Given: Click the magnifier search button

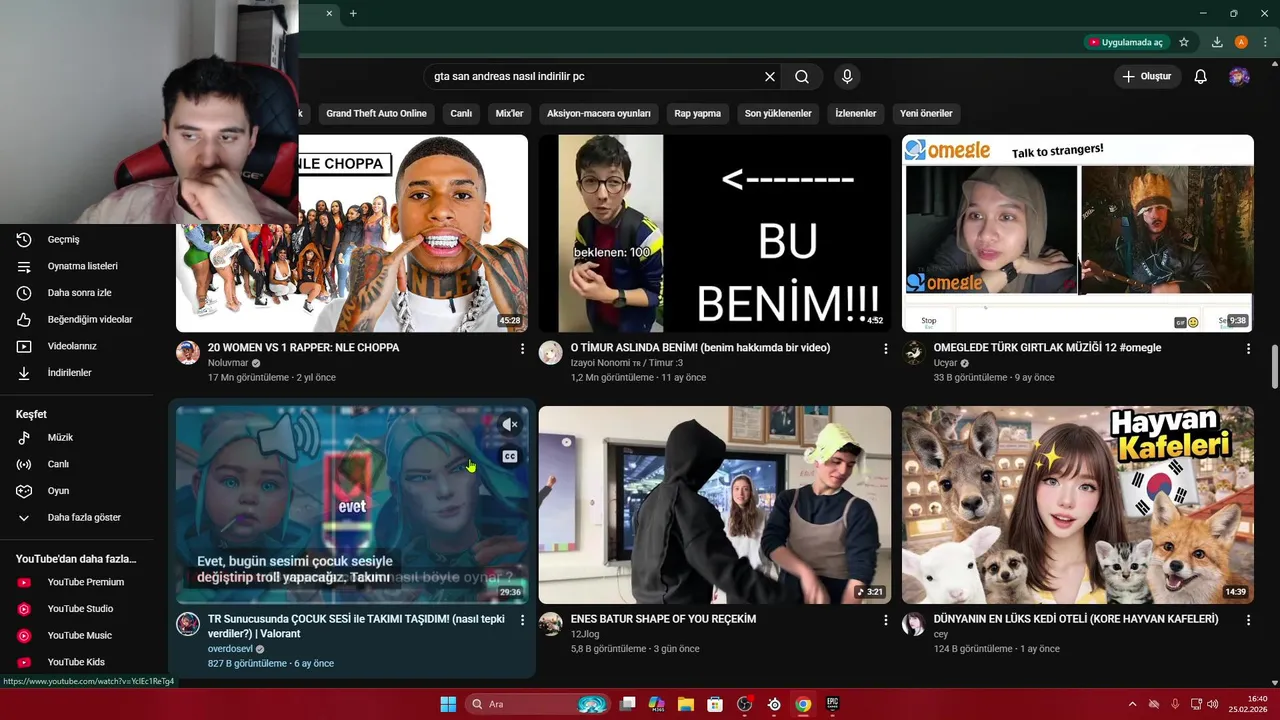Looking at the screenshot, I should [x=802, y=77].
